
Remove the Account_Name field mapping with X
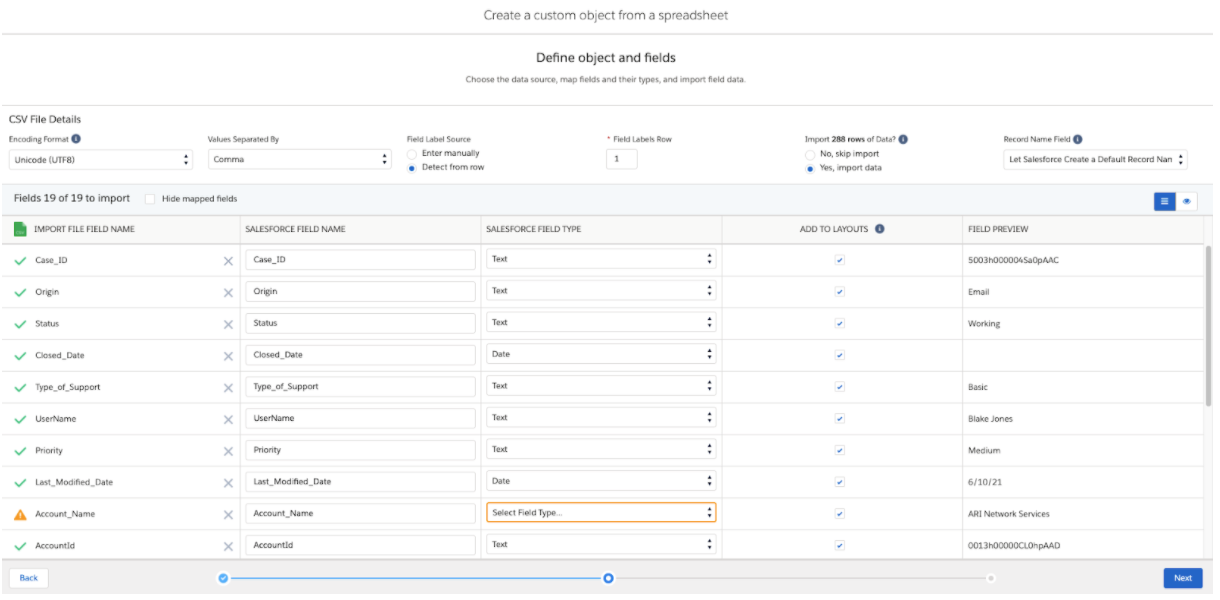(228, 515)
